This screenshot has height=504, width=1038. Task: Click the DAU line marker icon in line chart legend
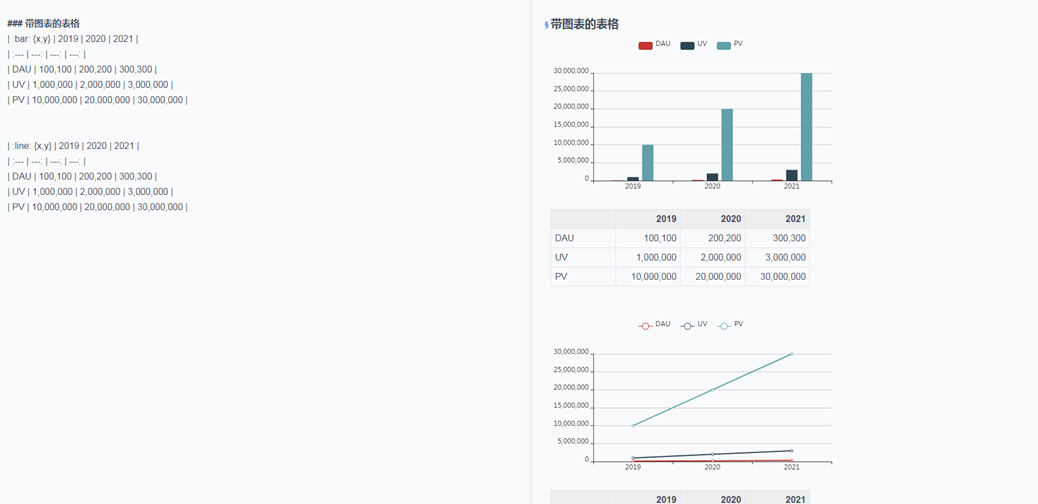pyautogui.click(x=645, y=325)
